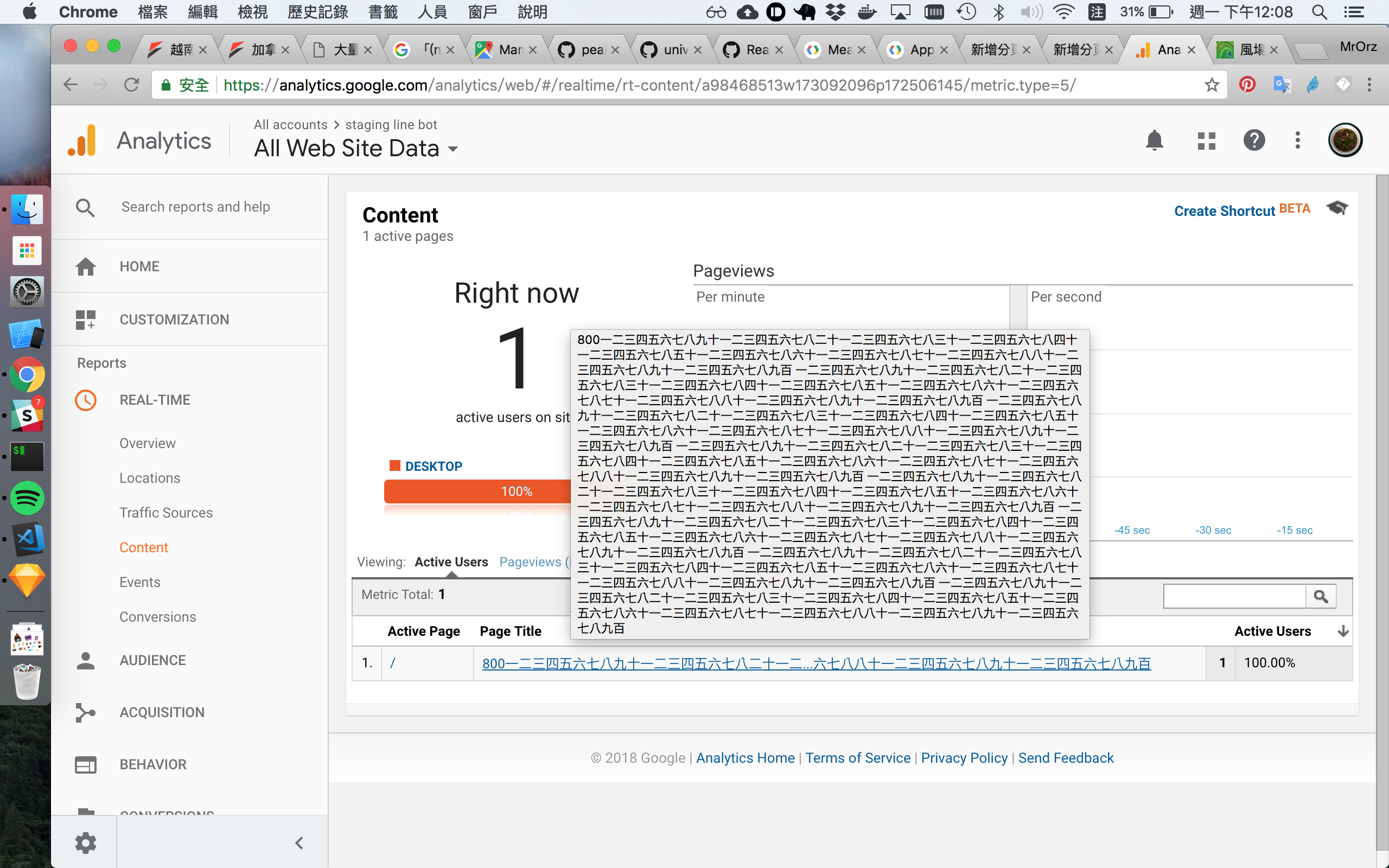Open the education graduation cap icon
Image resolution: width=1389 pixels, height=868 pixels.
tap(1337, 208)
